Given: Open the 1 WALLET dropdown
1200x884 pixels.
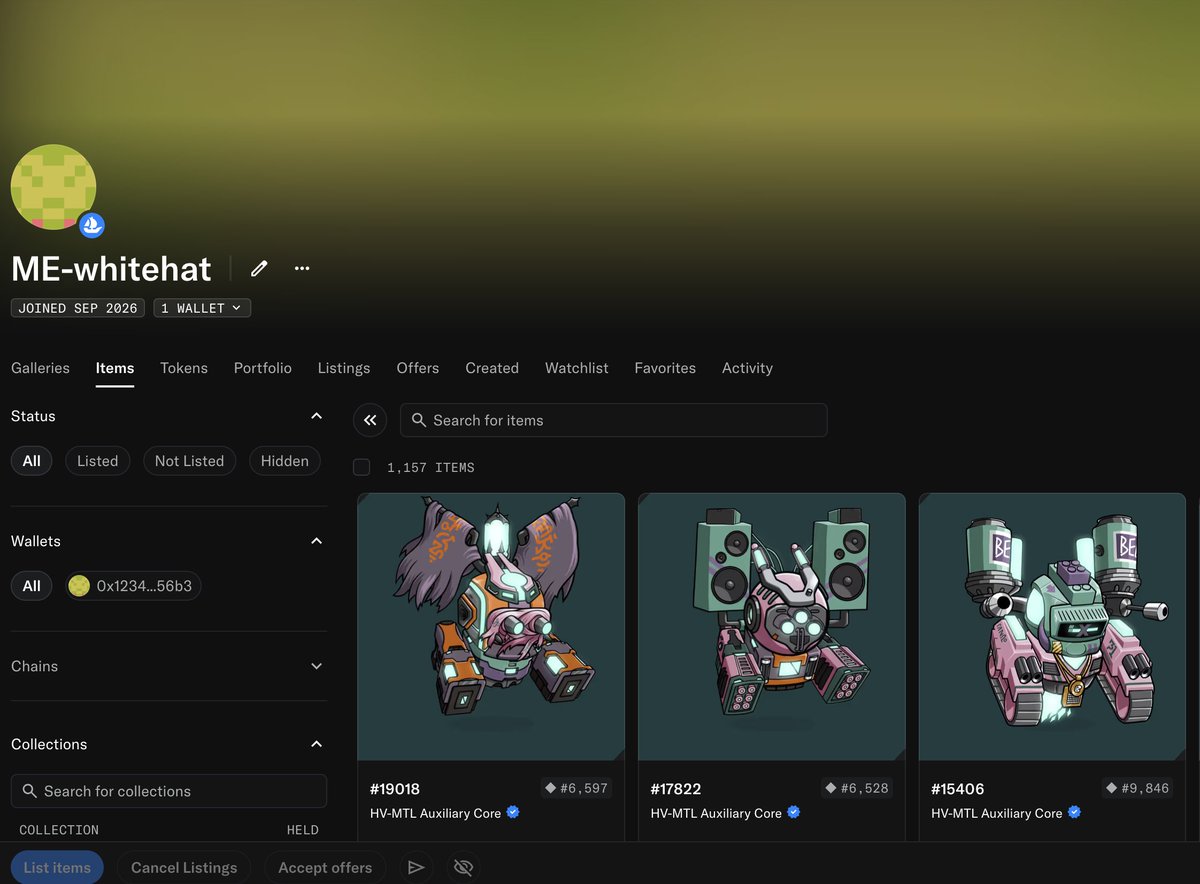Looking at the screenshot, I should pos(202,308).
